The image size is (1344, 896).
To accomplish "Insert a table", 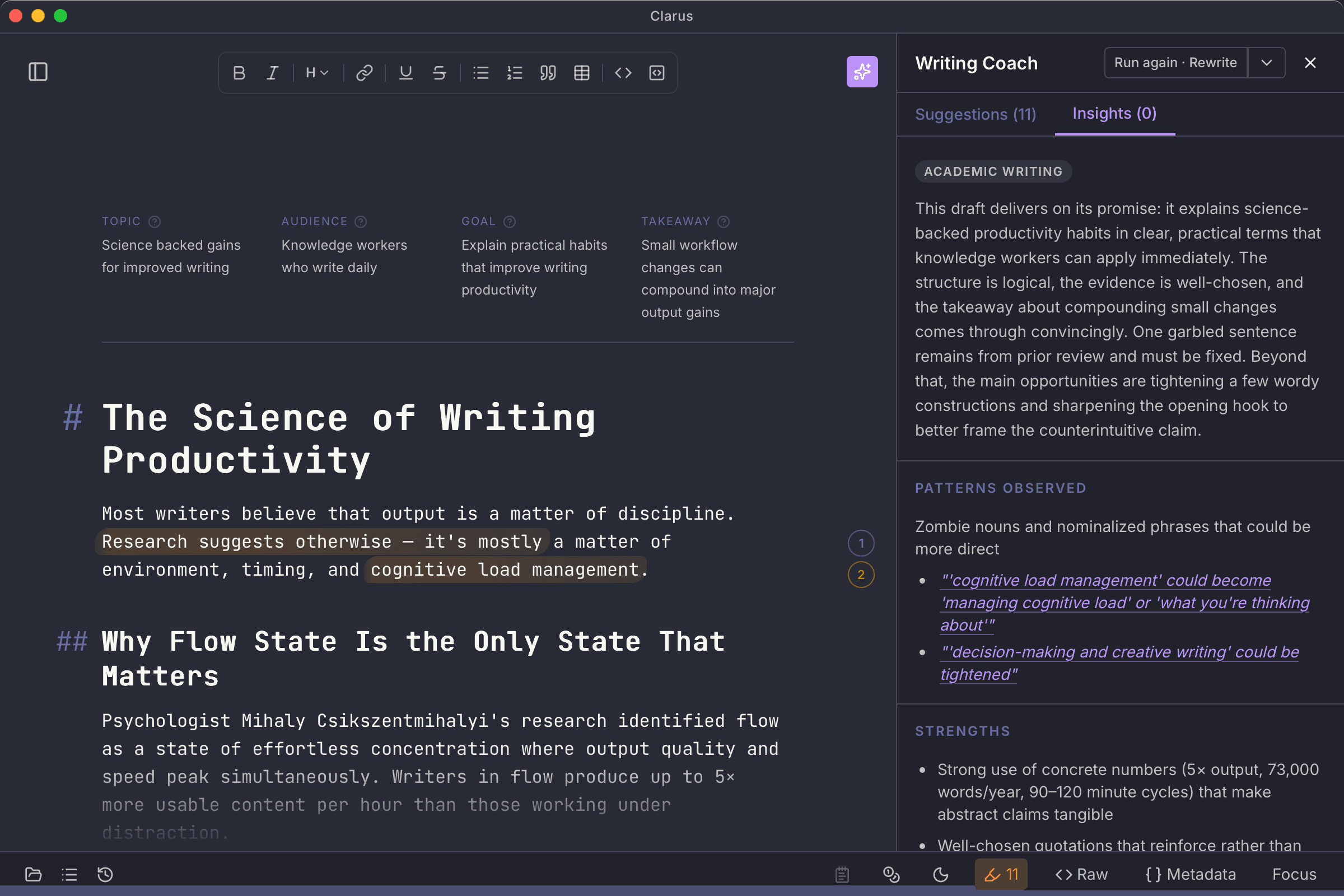I will coord(582,73).
